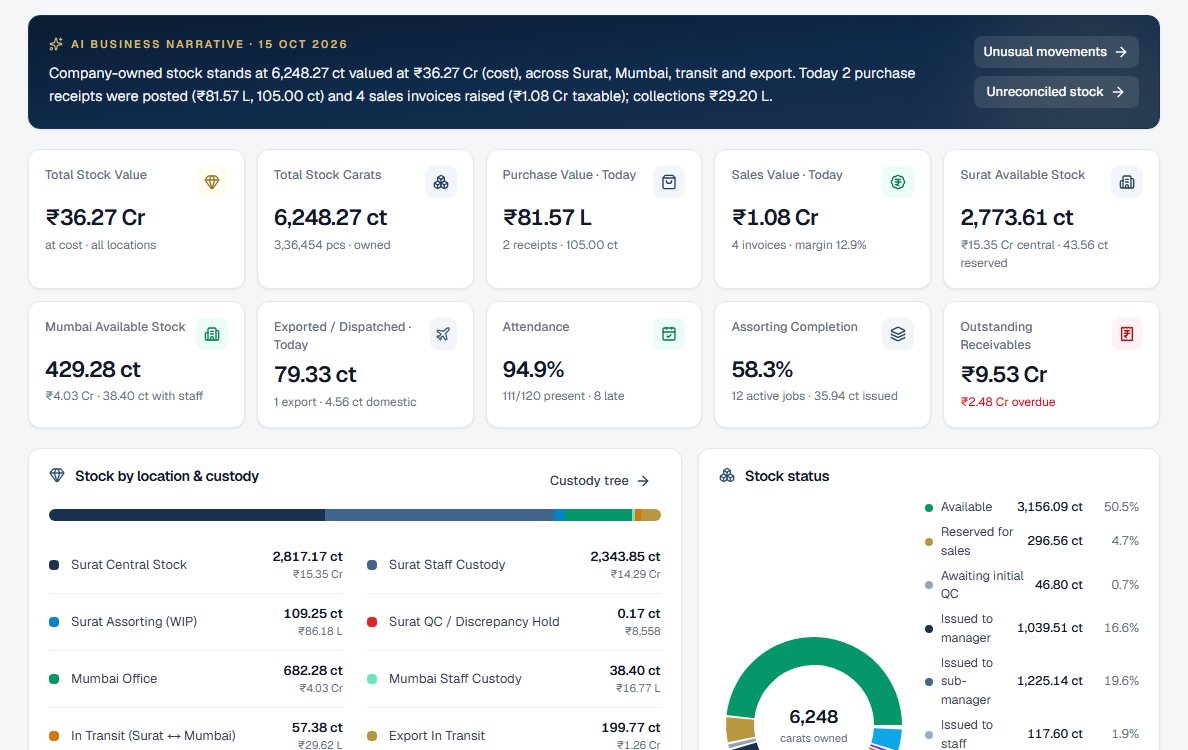Viewport: 1188px width, 750px height.
Task: Click the Mumbai Office green dot
Action: click(x=54, y=679)
